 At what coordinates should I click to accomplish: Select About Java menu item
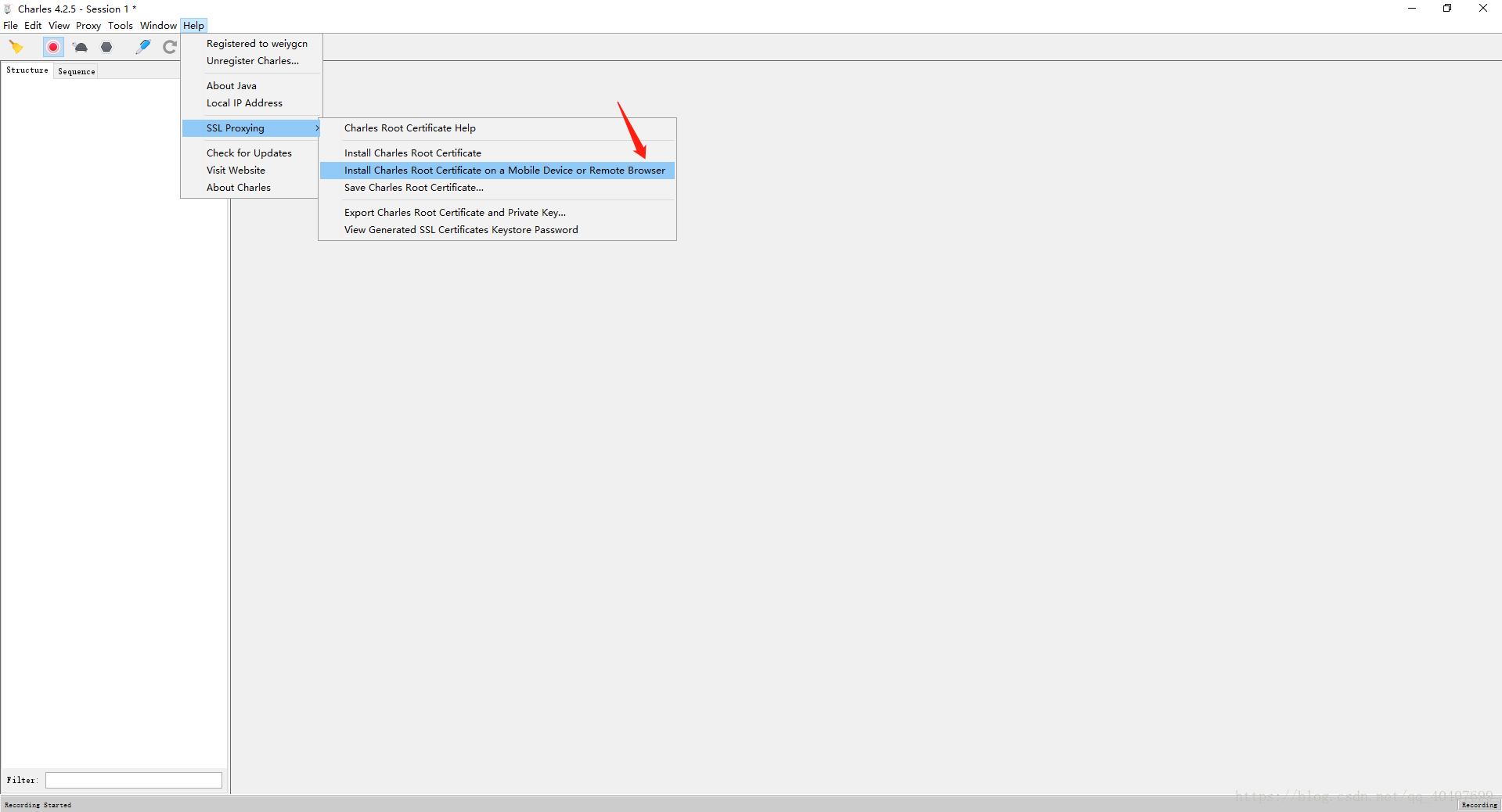251,85
